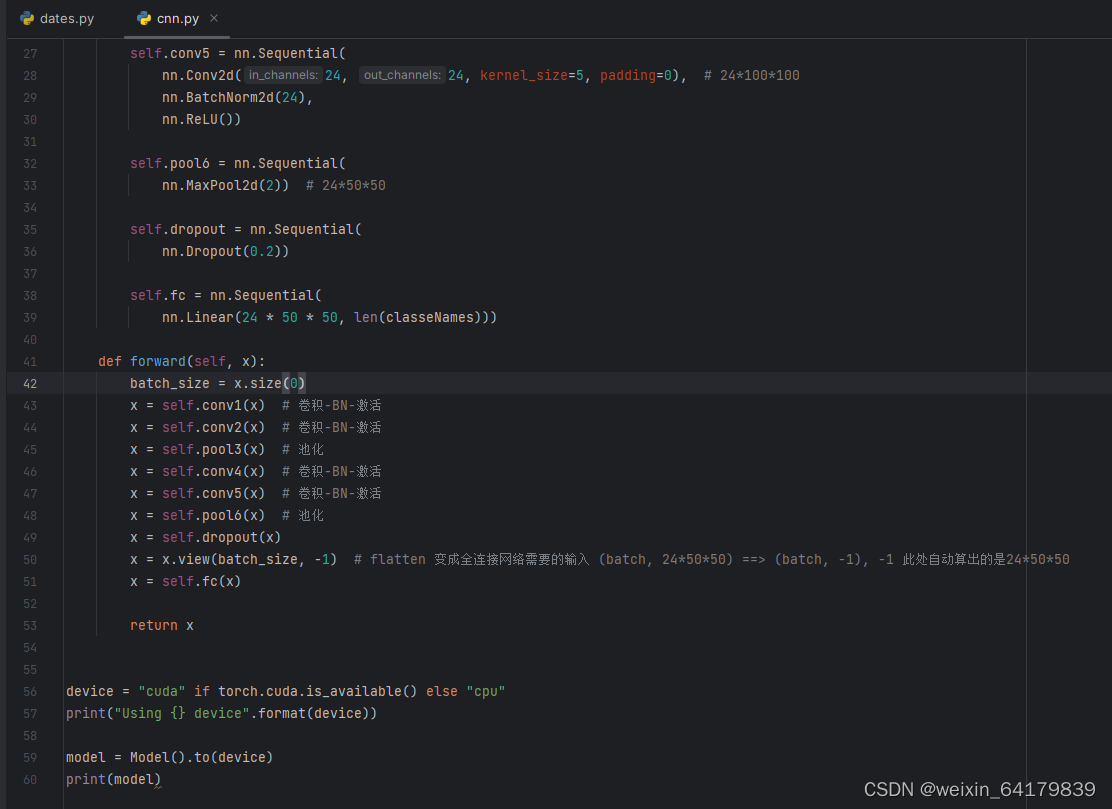Click 'x = self.conv5(x)' statement
Image resolution: width=1112 pixels, height=809 pixels.
coord(197,493)
